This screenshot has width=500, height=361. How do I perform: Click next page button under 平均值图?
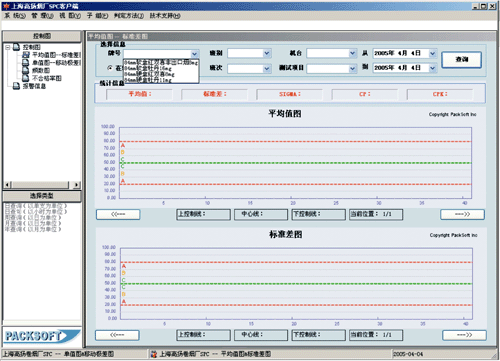pos(462,214)
